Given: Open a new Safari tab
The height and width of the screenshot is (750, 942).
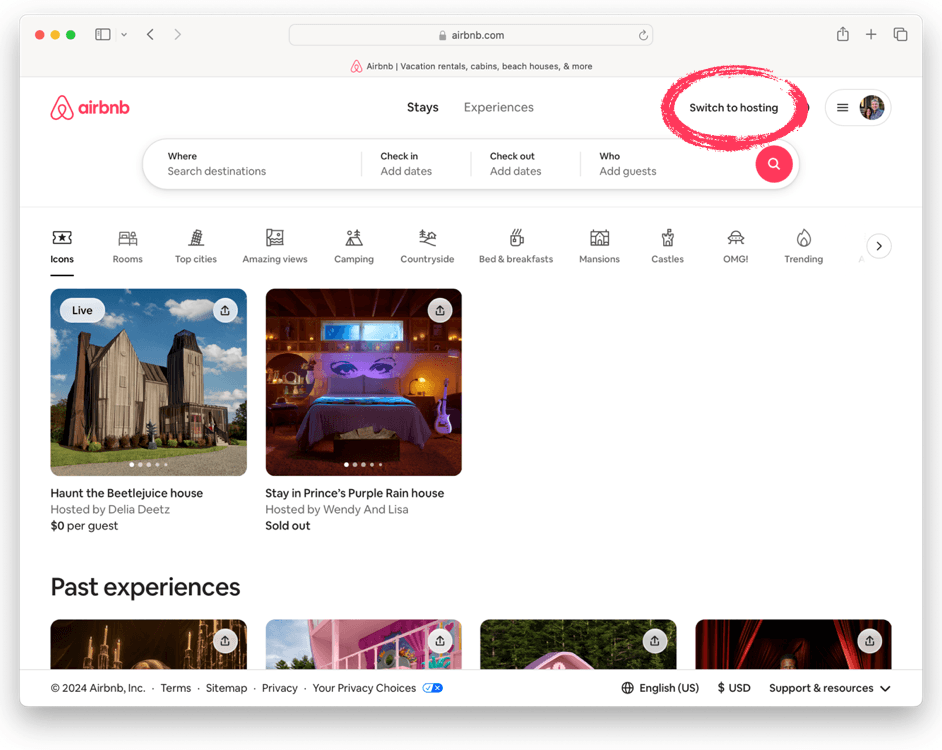Looking at the screenshot, I should click(x=871, y=34).
